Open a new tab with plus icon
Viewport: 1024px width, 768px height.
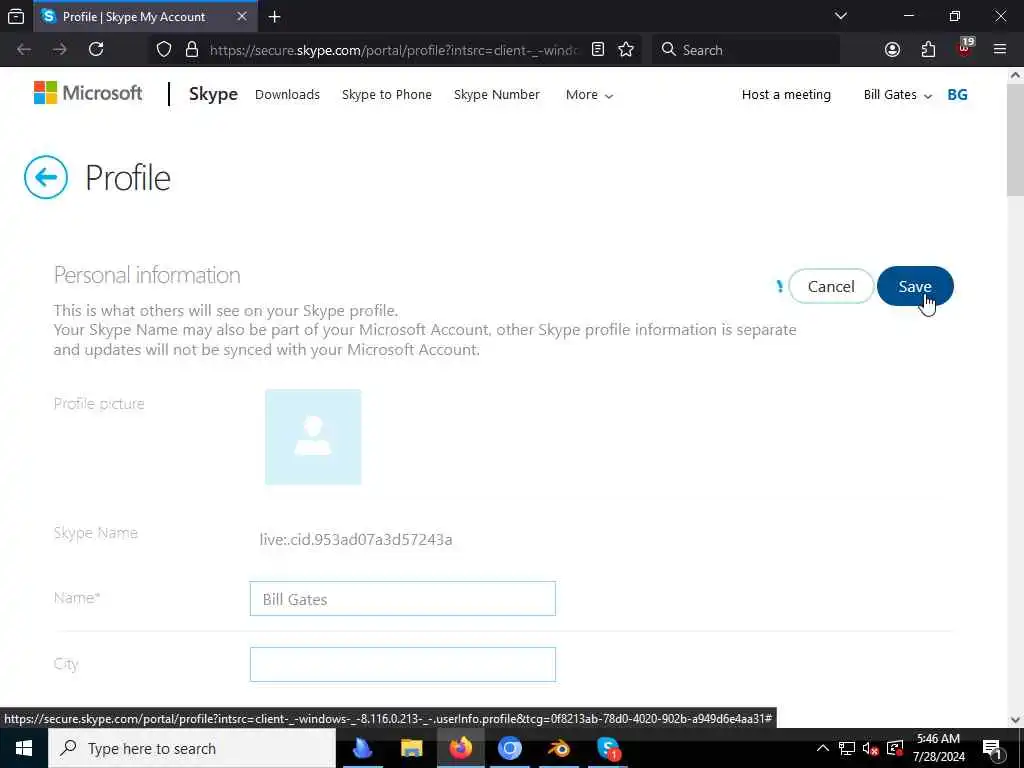pyautogui.click(x=275, y=17)
